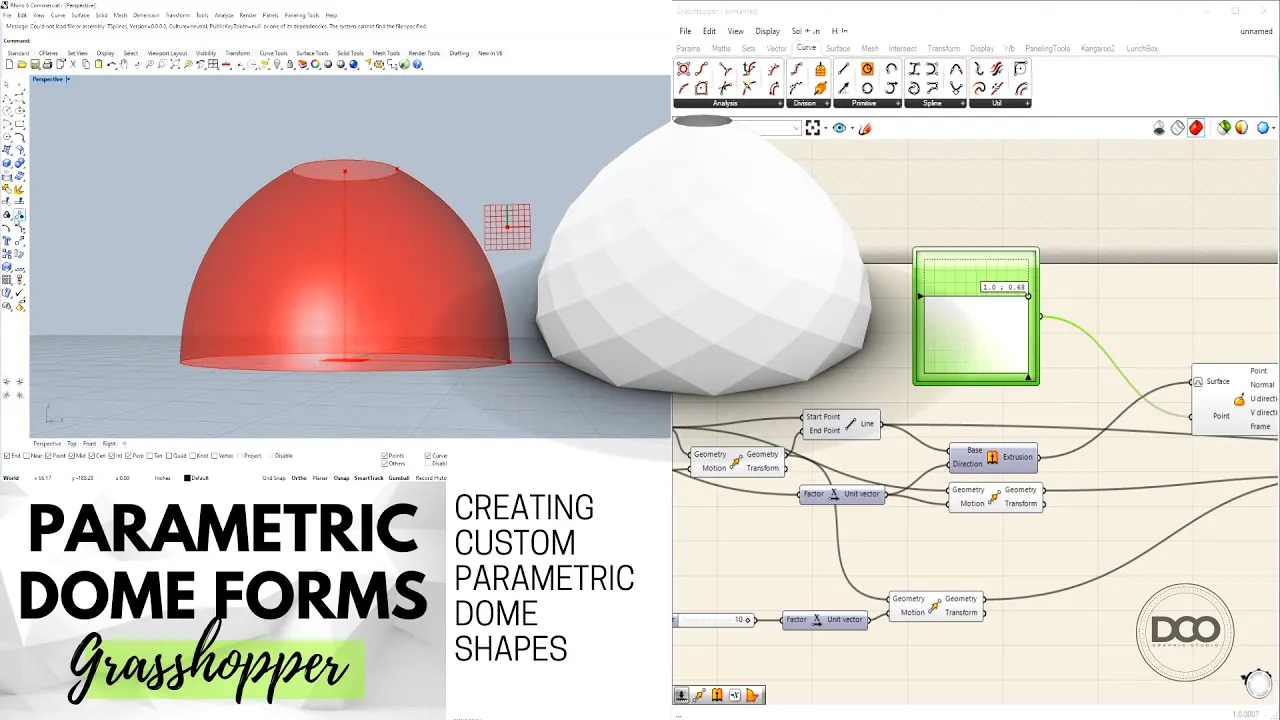Toggle the Quad osnap checkbox

[169, 456]
